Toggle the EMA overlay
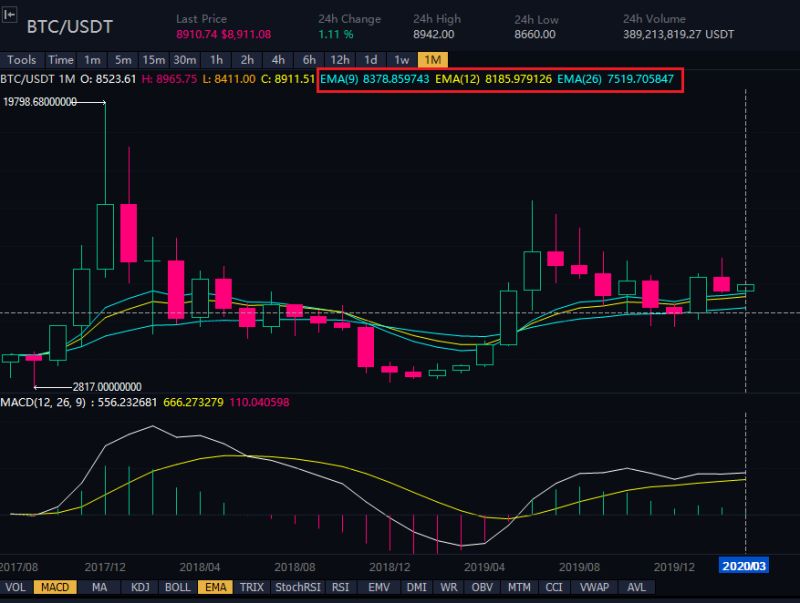Image resolution: width=800 pixels, height=603 pixels. click(x=216, y=587)
